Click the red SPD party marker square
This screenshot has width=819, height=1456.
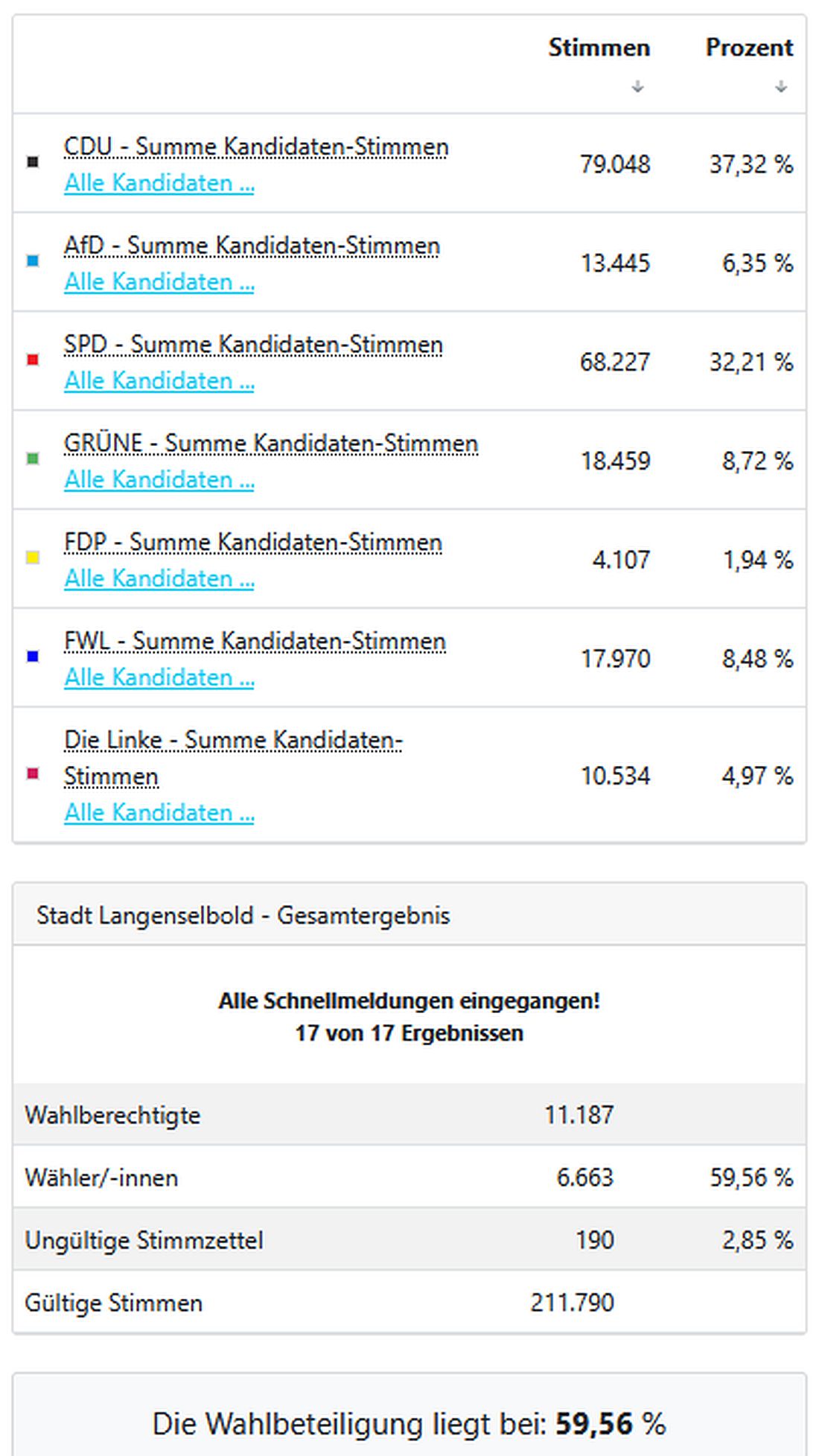coord(31,362)
